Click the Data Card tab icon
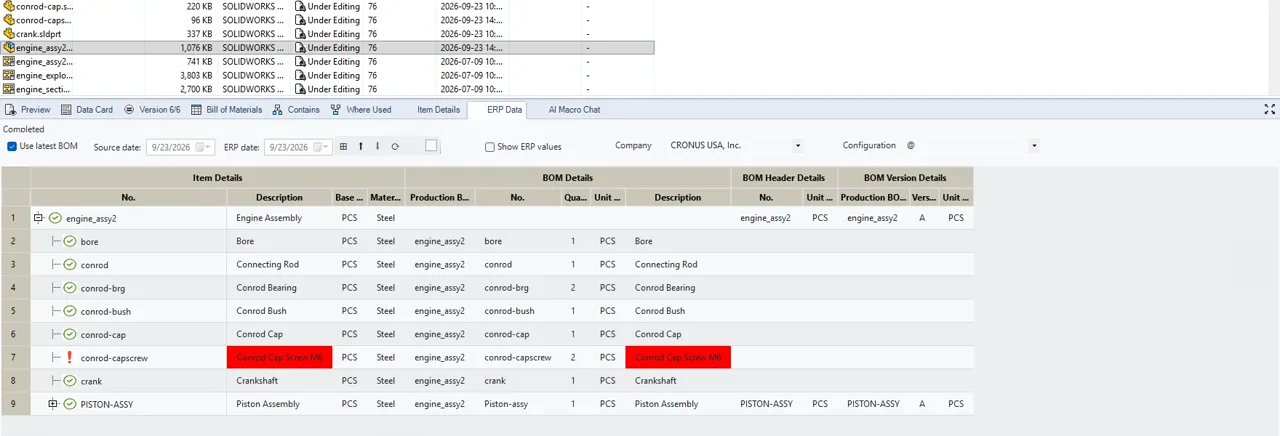The width and height of the screenshot is (1280, 436). [x=66, y=109]
